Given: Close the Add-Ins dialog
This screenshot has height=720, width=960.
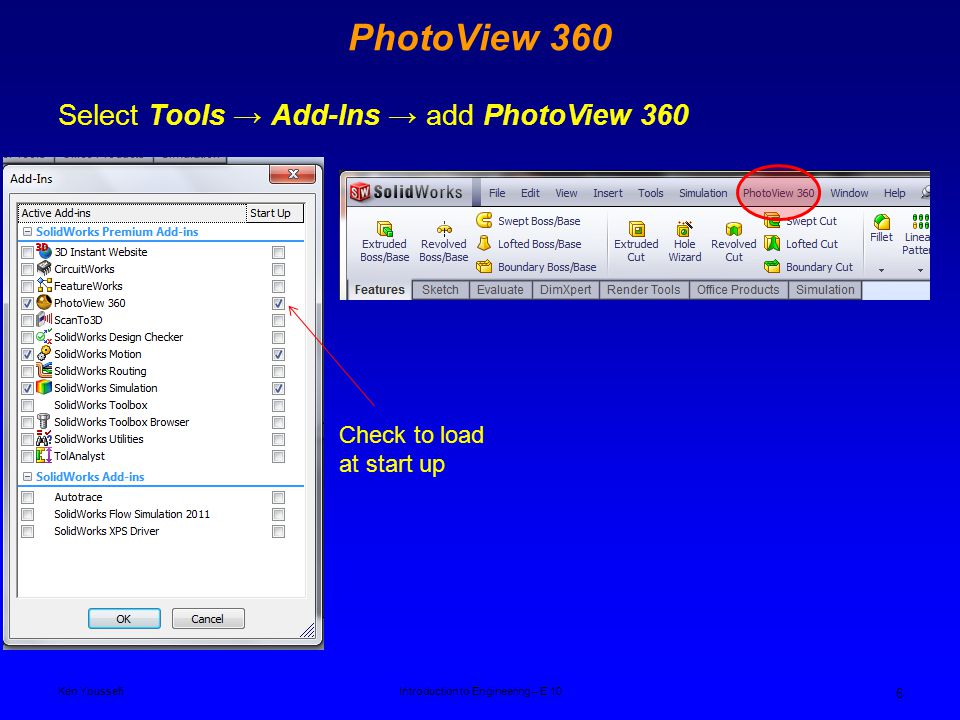Looking at the screenshot, I should tap(293, 174).
